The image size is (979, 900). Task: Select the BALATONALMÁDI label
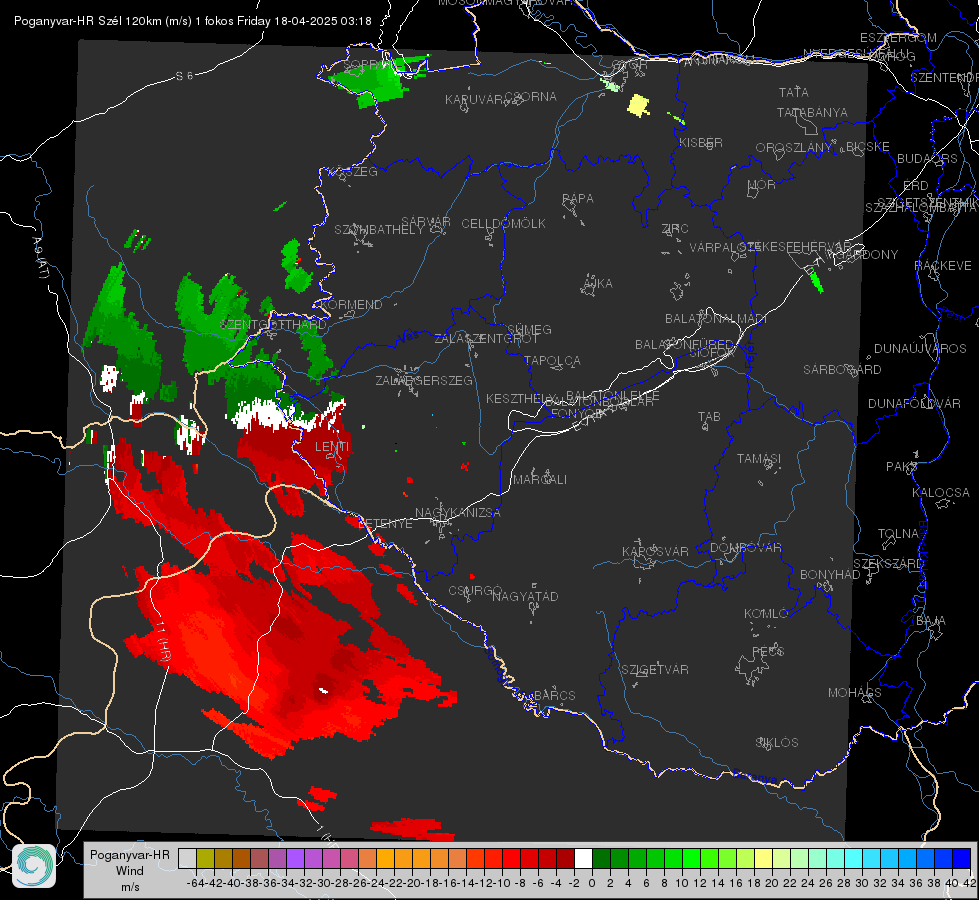coord(716,319)
